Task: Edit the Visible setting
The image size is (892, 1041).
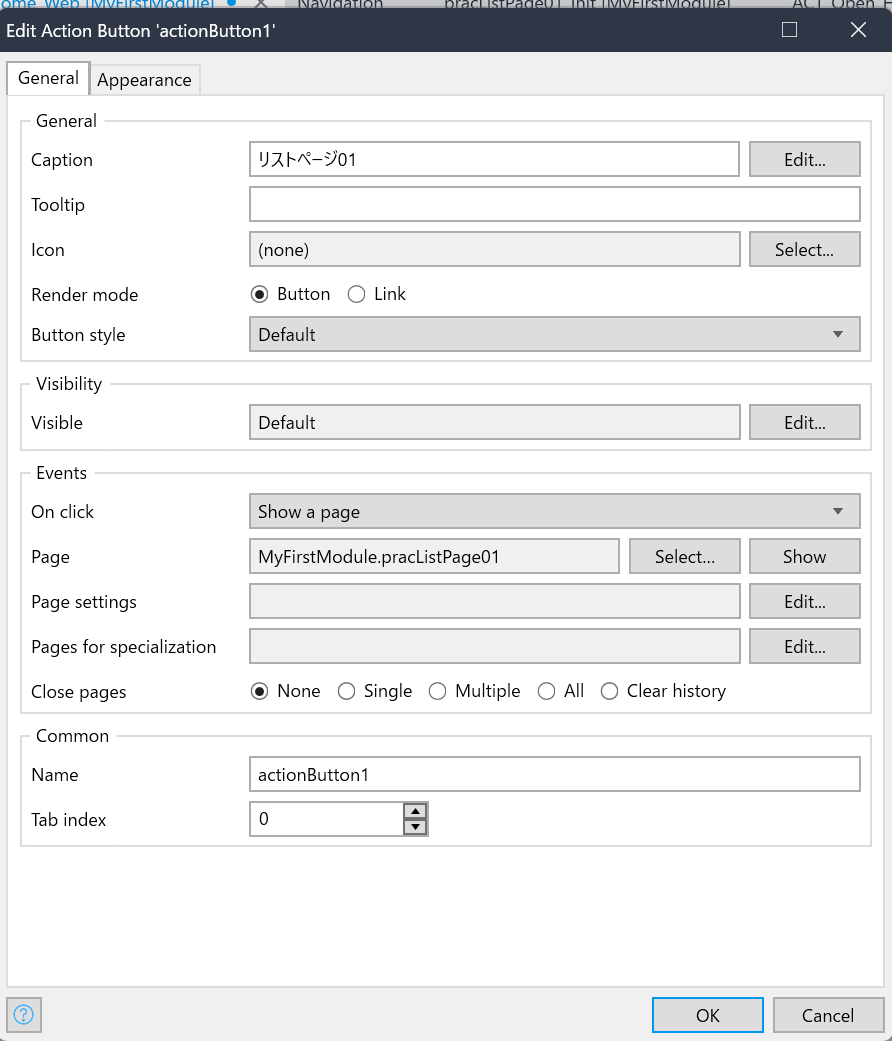Action: click(804, 423)
